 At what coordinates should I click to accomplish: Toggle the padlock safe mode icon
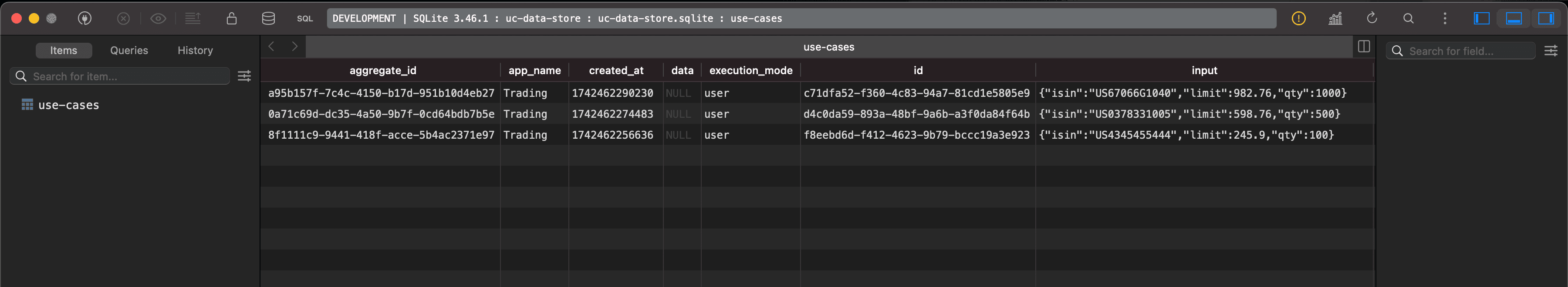[x=231, y=18]
